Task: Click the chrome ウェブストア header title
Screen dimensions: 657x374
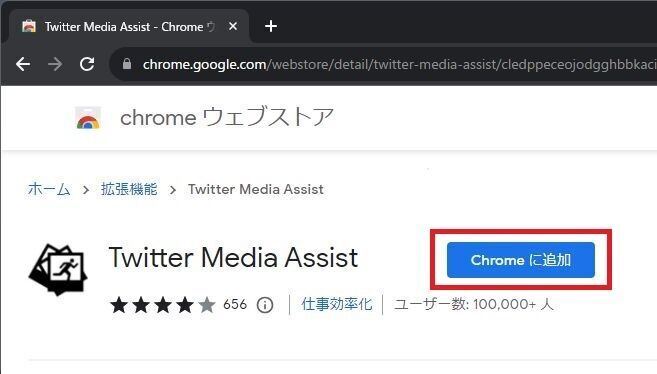Action: coord(227,117)
